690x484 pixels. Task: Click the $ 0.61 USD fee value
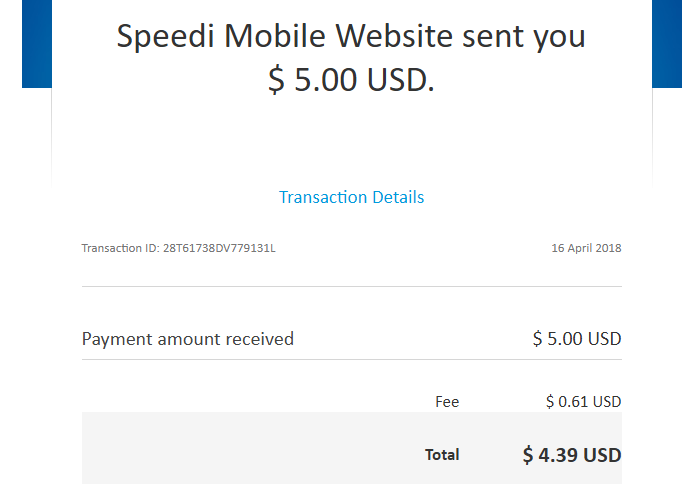(584, 402)
